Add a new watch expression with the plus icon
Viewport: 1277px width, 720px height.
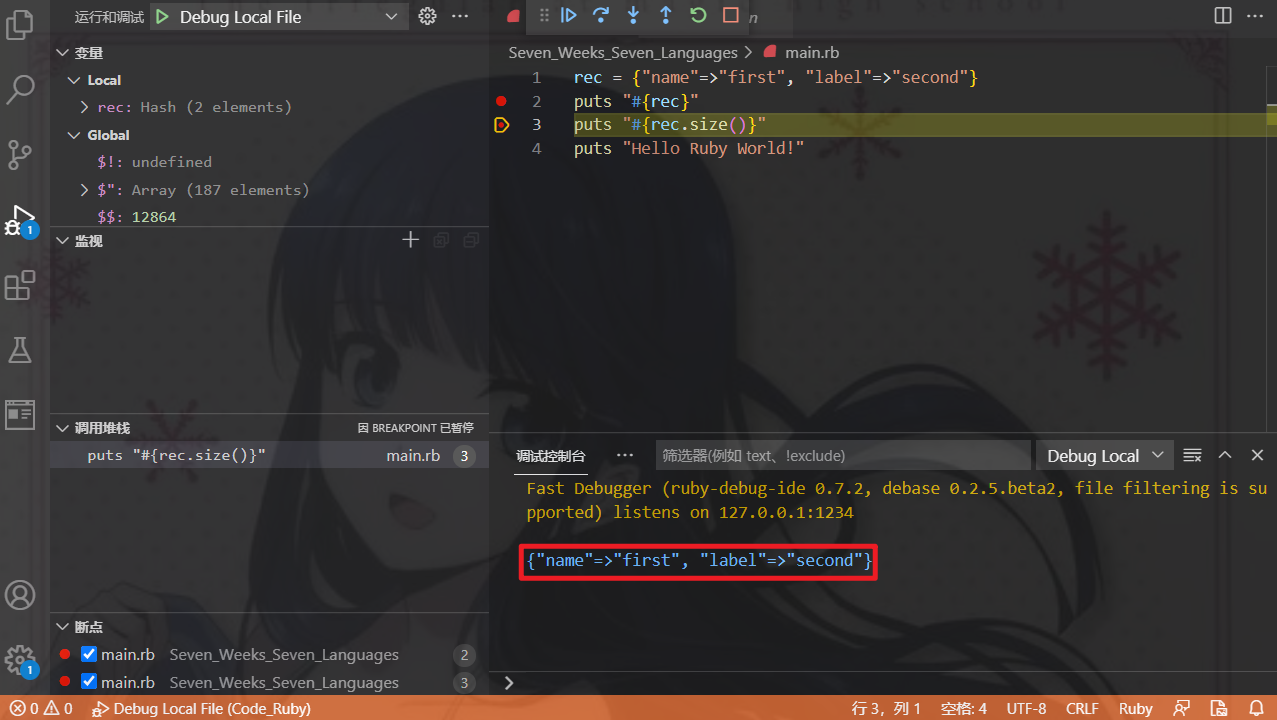[410, 239]
